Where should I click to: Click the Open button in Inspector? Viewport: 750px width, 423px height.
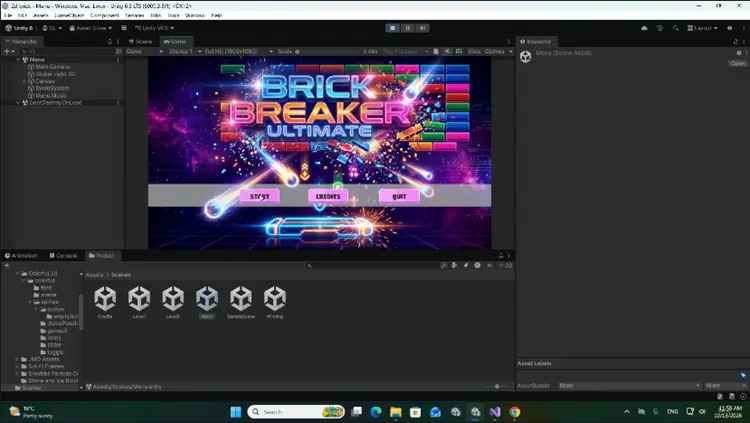click(x=737, y=63)
